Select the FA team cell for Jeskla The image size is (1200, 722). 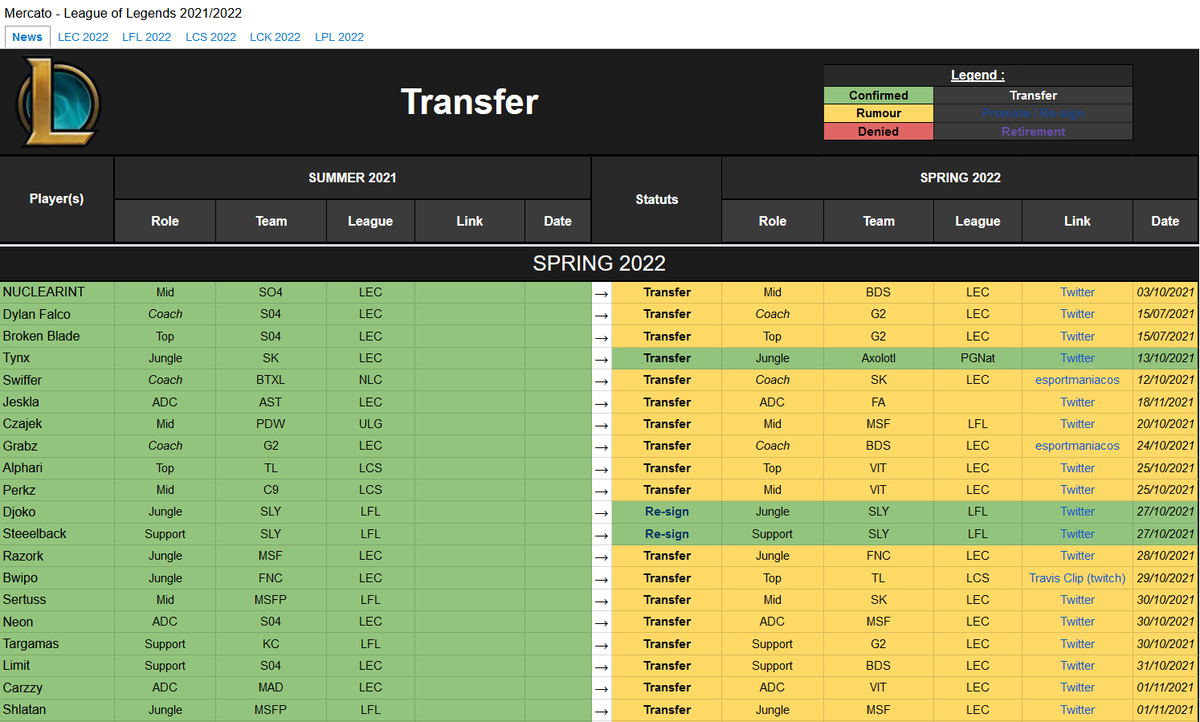pos(878,402)
